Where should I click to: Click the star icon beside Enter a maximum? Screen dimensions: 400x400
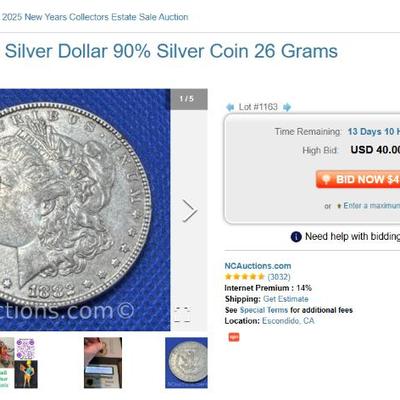tap(339, 206)
